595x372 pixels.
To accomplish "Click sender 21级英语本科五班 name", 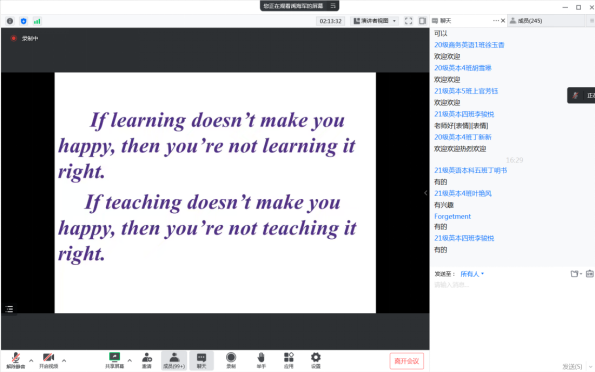I will 471,170.
